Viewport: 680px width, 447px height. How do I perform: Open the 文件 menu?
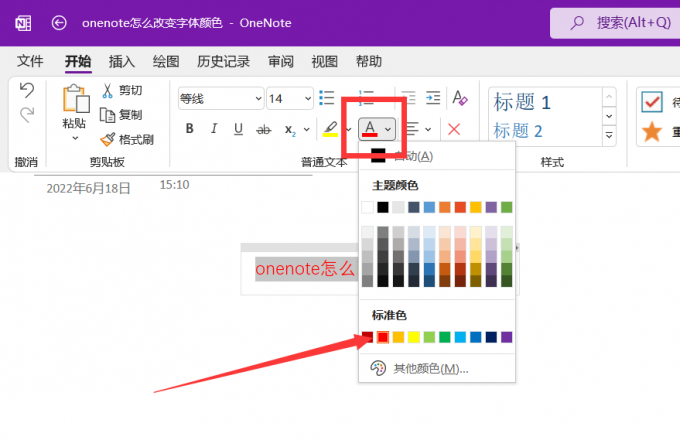pyautogui.click(x=30, y=61)
